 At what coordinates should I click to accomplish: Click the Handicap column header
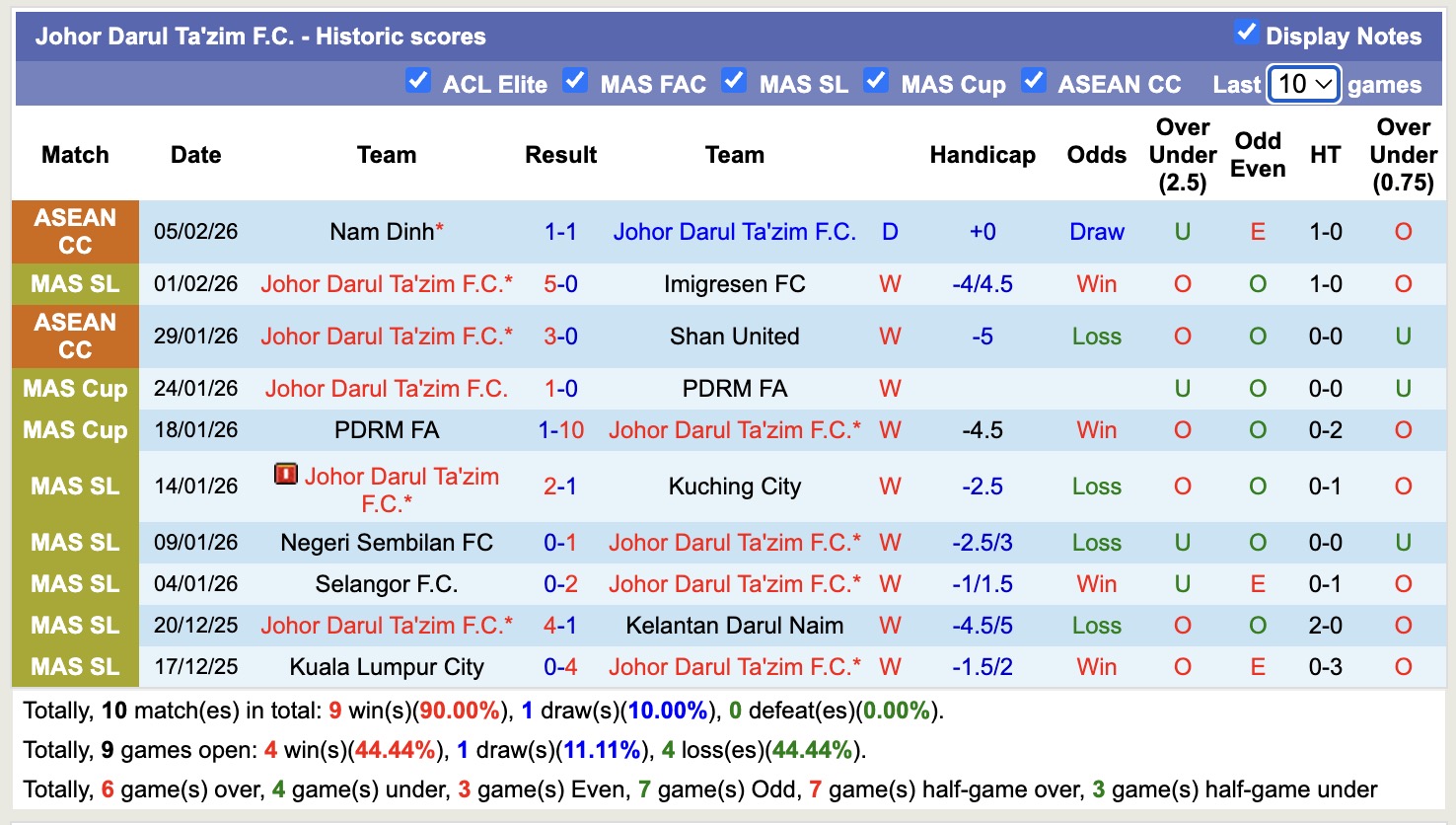click(x=983, y=155)
